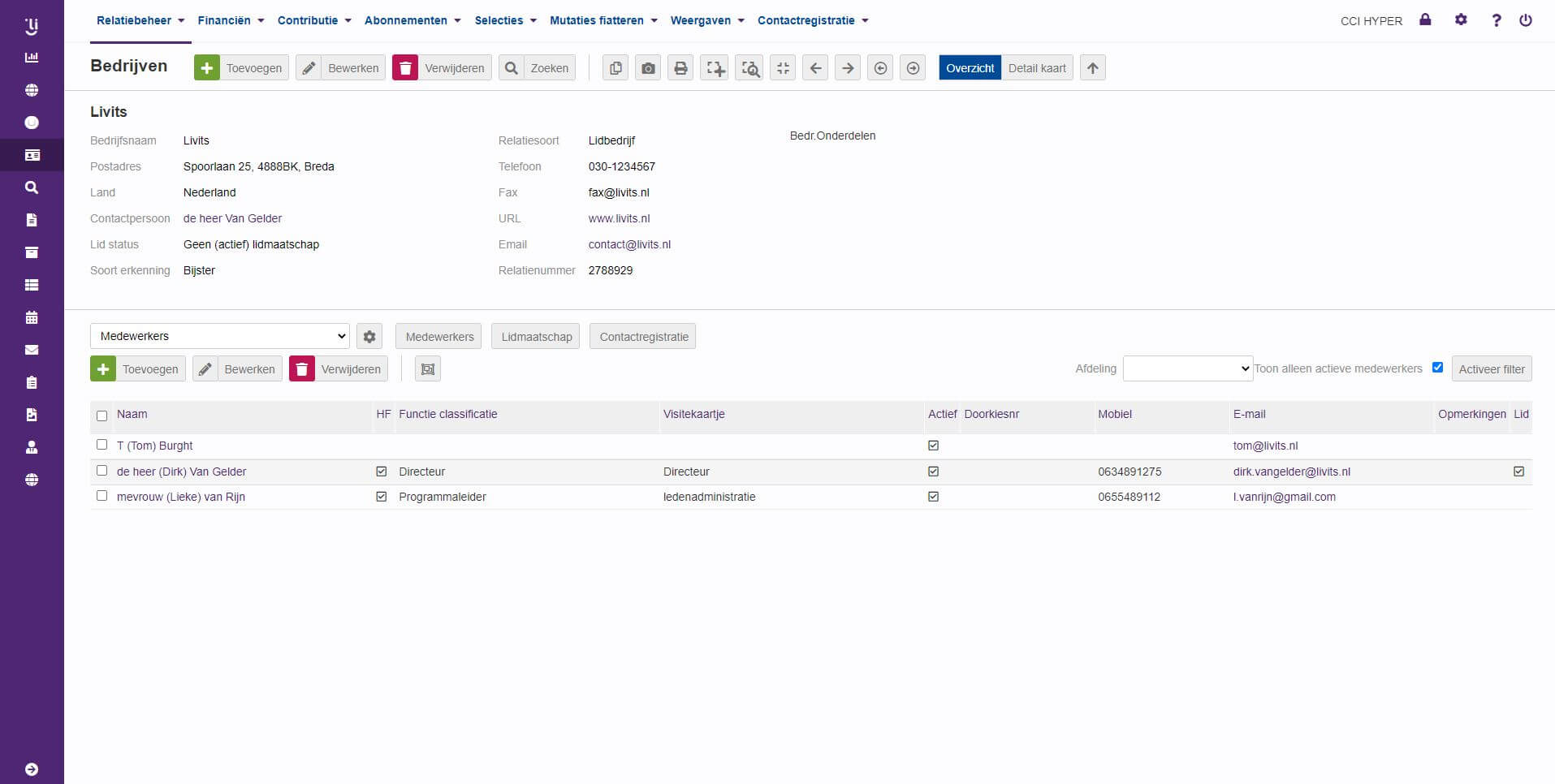The height and width of the screenshot is (784, 1555).
Task: Click the employee Toevoegen button
Action: pyautogui.click(x=138, y=369)
